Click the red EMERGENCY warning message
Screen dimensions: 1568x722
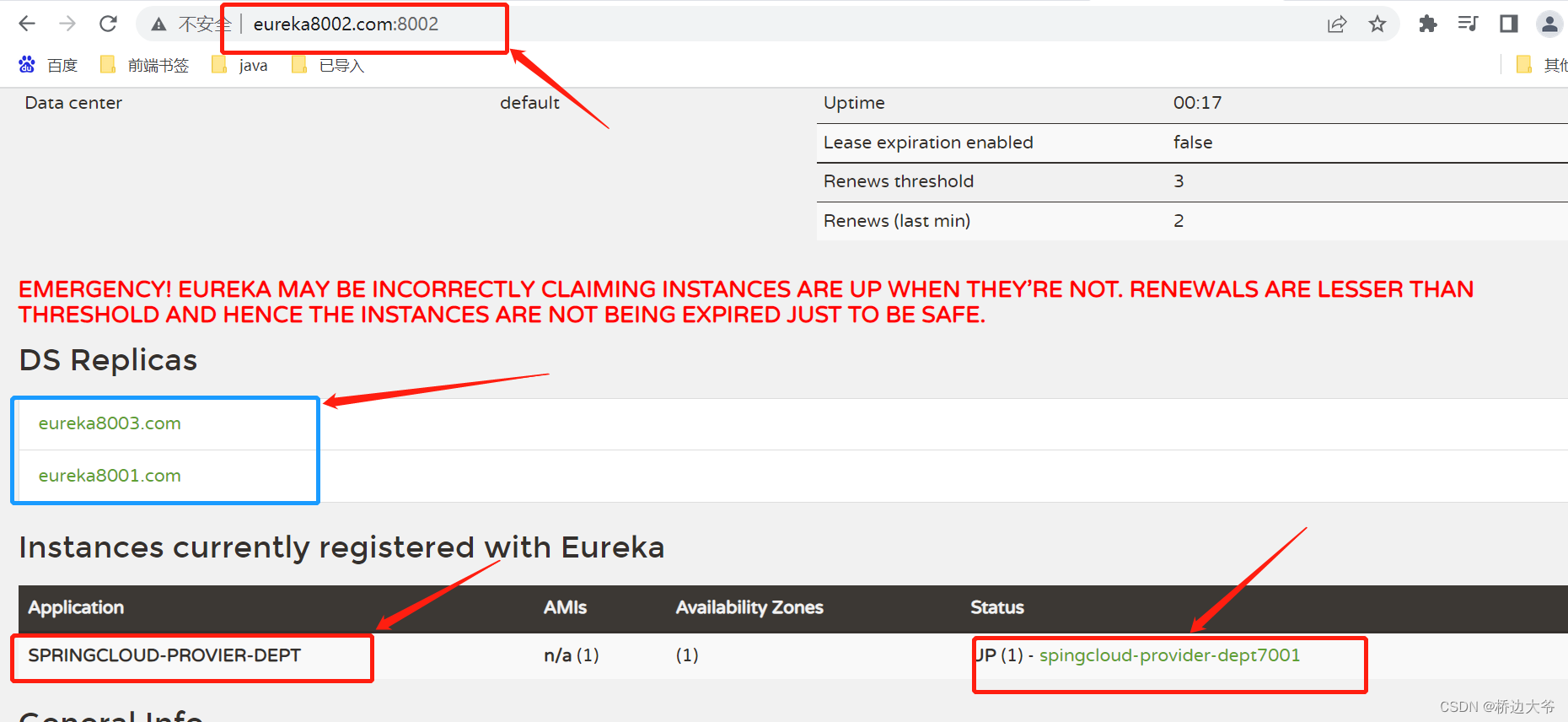pos(746,302)
